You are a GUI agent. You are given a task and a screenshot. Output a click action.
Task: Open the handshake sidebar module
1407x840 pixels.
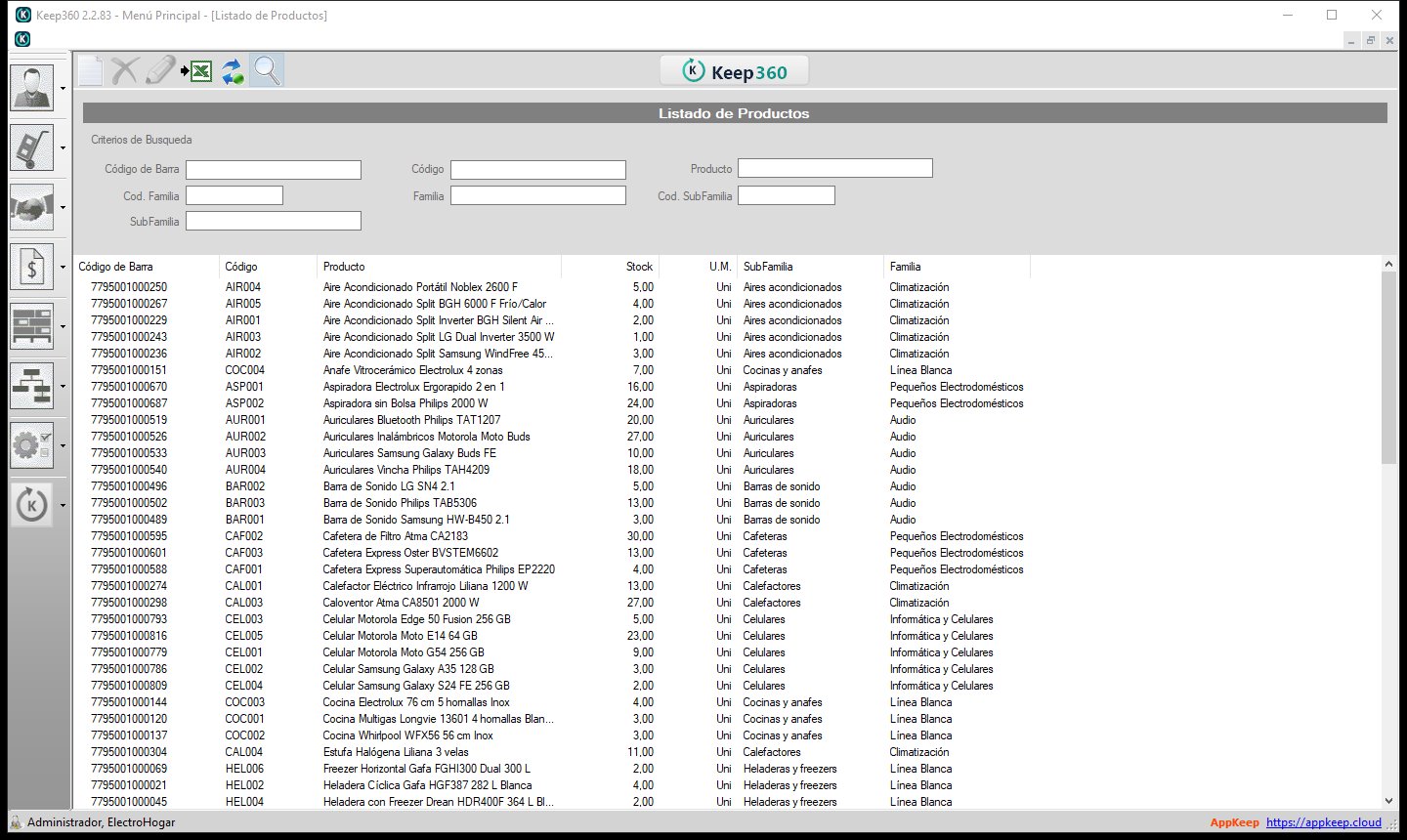[31, 207]
